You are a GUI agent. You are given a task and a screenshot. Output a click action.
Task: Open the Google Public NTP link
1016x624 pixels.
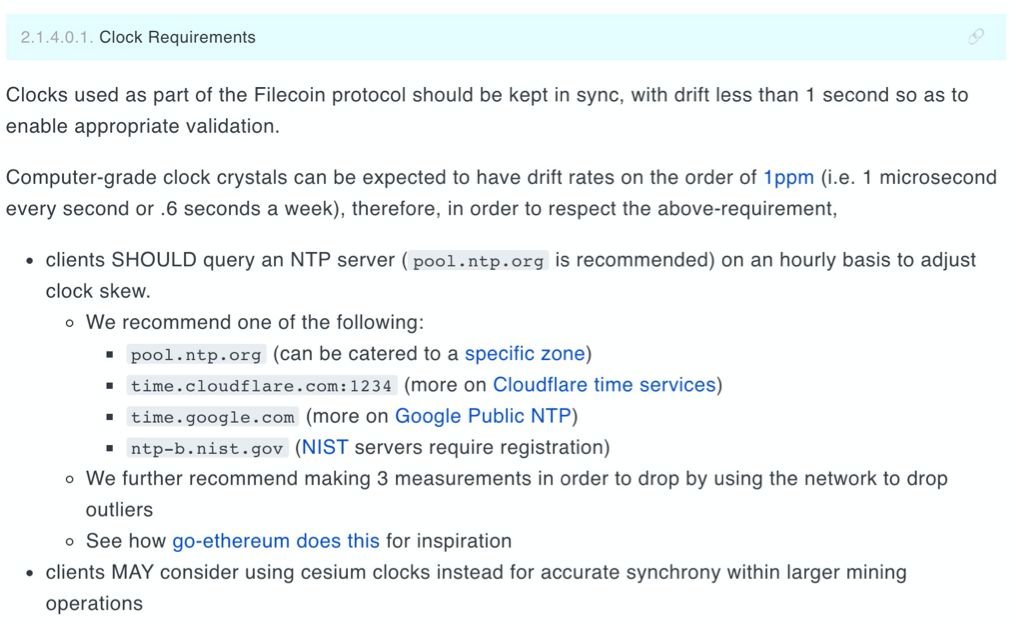(x=483, y=416)
